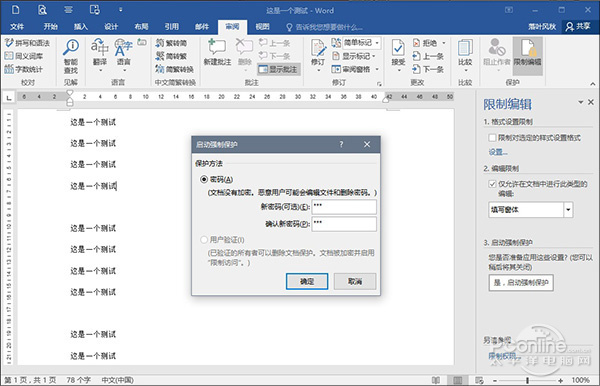Click 取消 (Cancel) in protection dialog

click(x=355, y=282)
